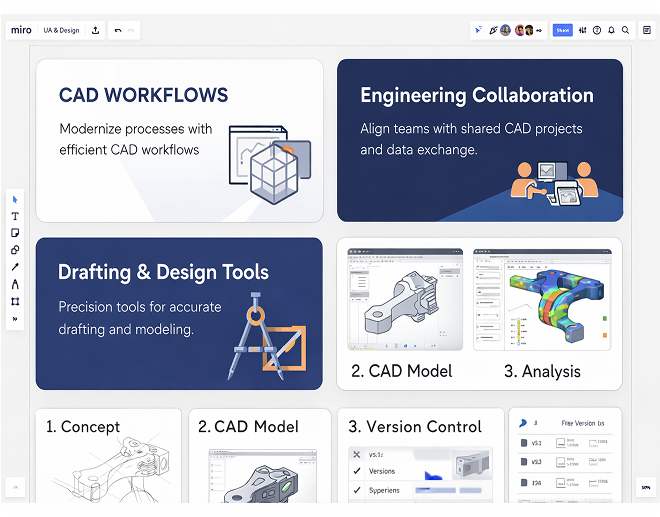660x517 pixels.
Task: Click the miro logo
Action: tap(21, 30)
